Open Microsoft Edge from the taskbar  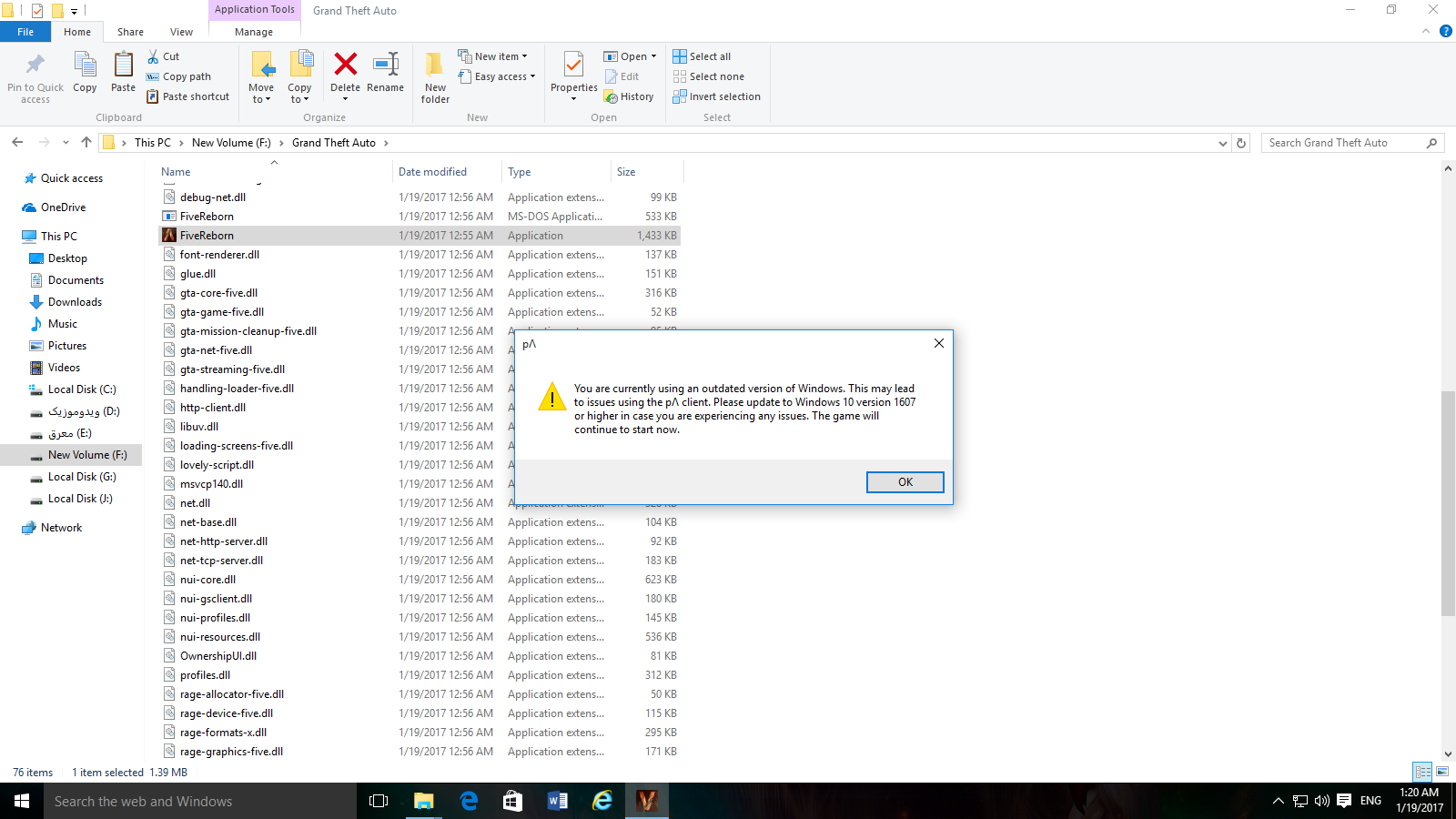pyautogui.click(x=469, y=801)
